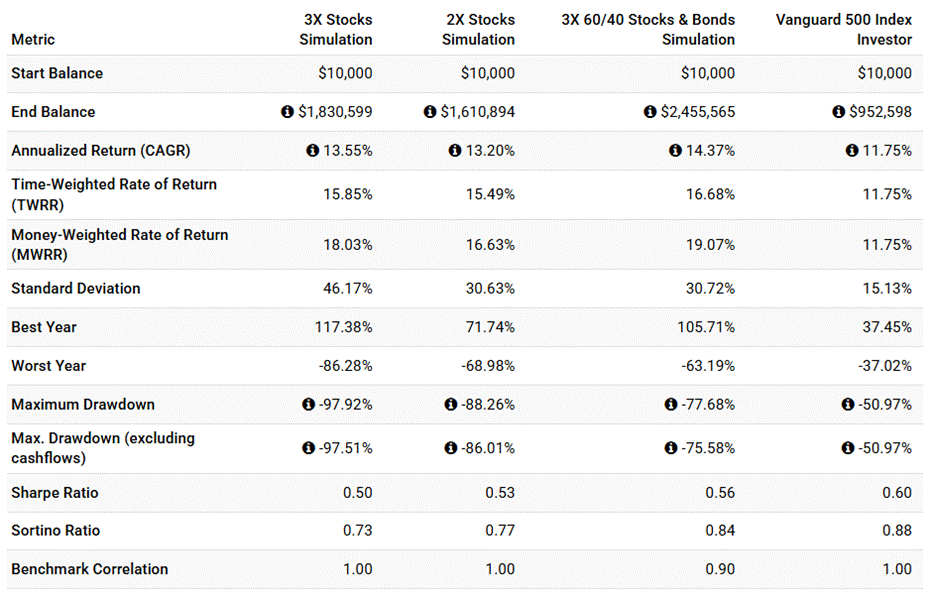The width and height of the screenshot is (936, 602).
Task: Select the 2X Stocks Simulation column header
Action: (479, 30)
